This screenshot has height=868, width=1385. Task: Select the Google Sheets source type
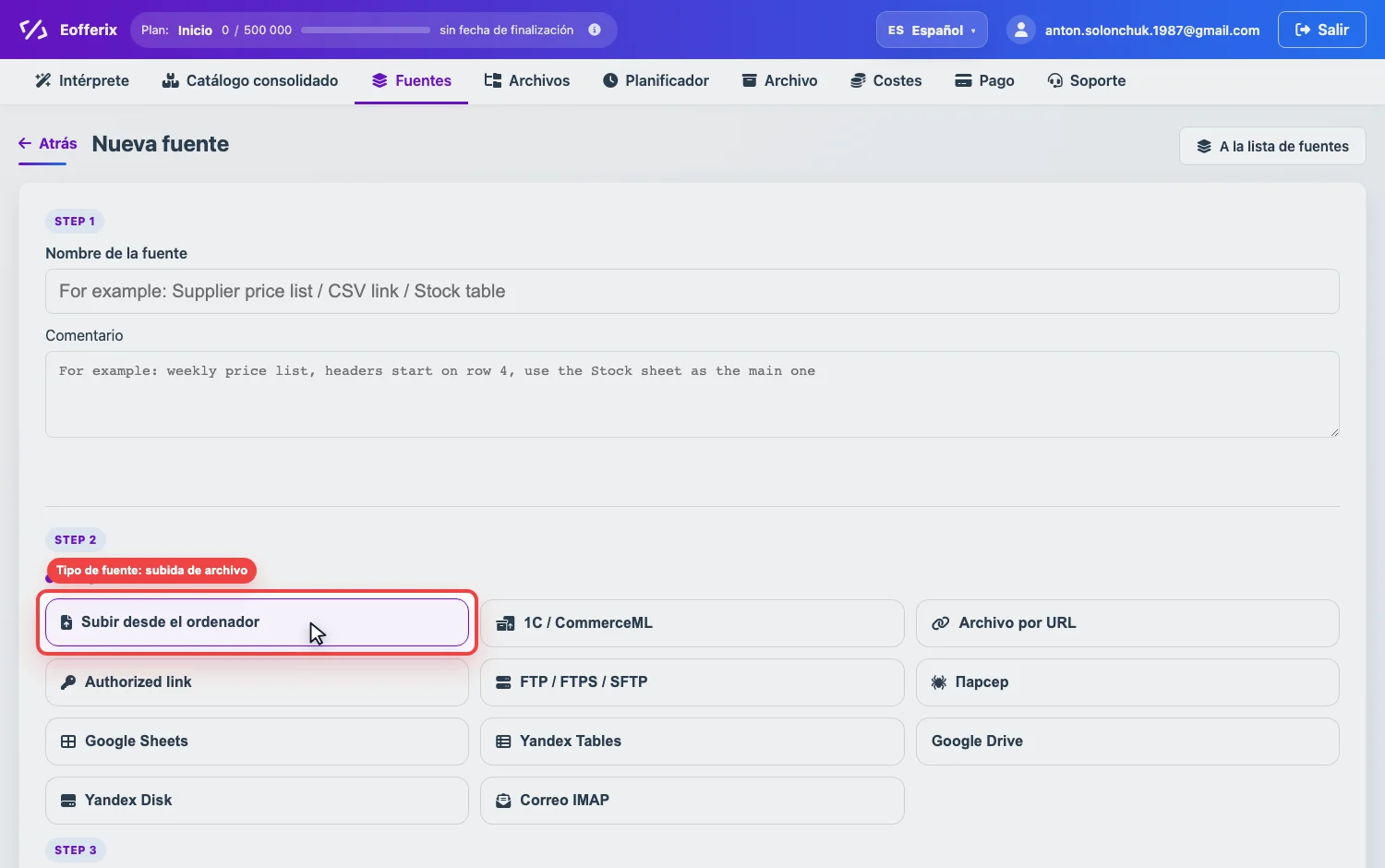tap(257, 741)
